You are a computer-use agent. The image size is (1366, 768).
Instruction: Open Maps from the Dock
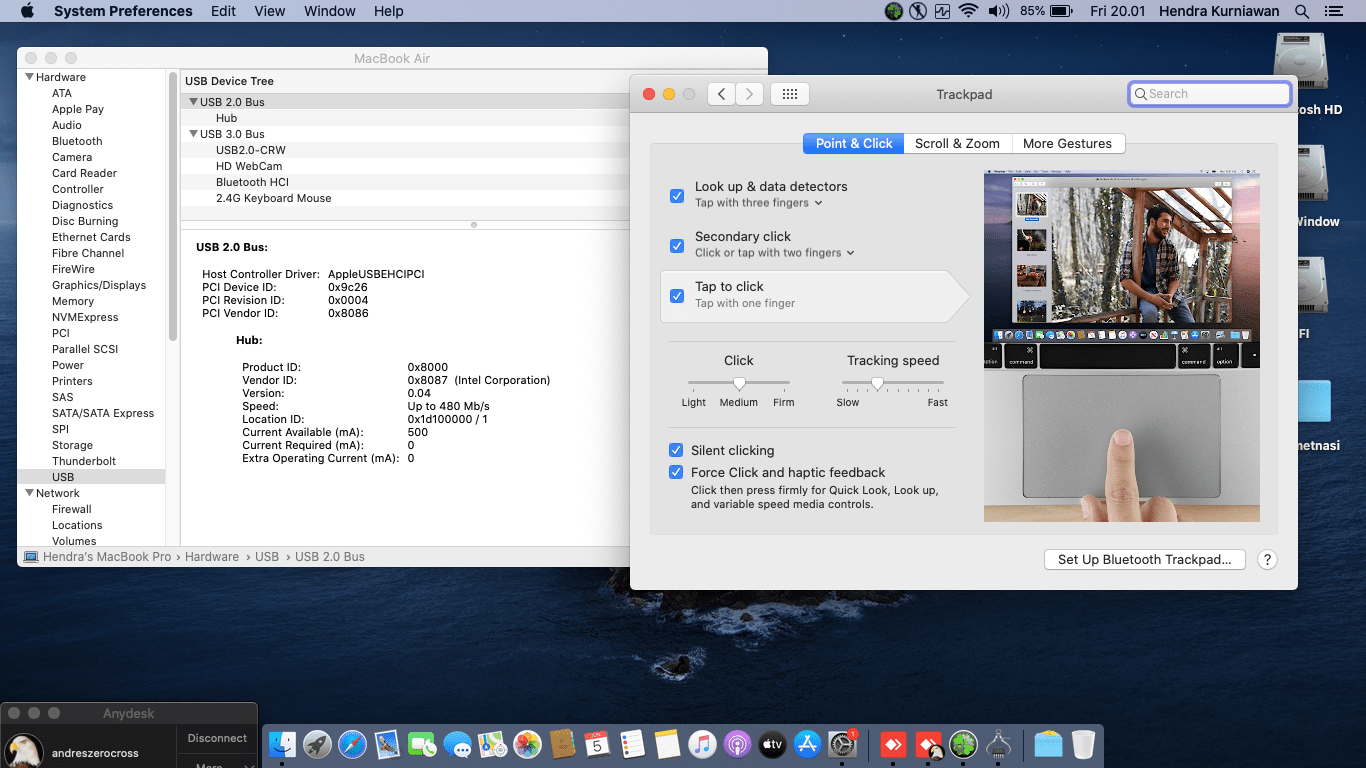493,744
